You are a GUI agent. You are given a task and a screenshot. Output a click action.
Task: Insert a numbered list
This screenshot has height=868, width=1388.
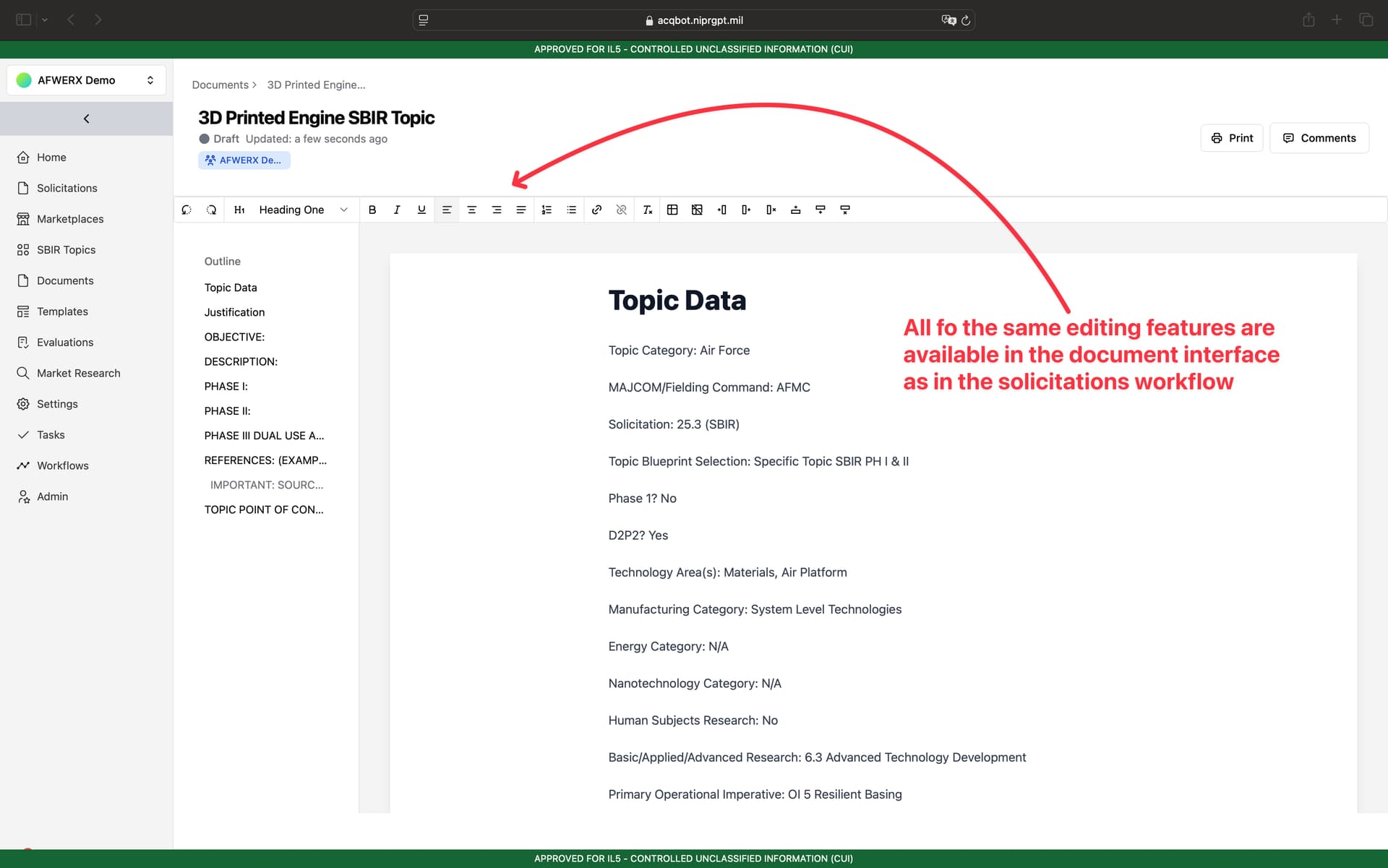point(547,210)
